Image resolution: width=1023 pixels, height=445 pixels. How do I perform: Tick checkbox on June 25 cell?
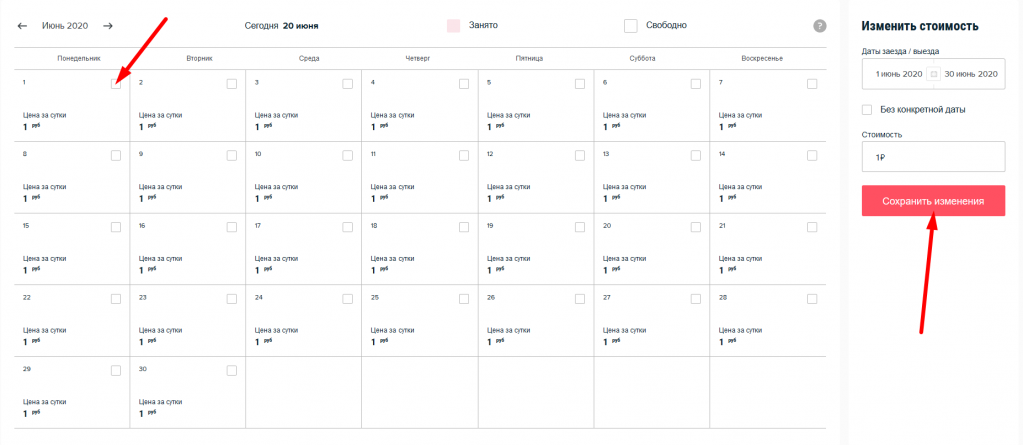click(464, 299)
